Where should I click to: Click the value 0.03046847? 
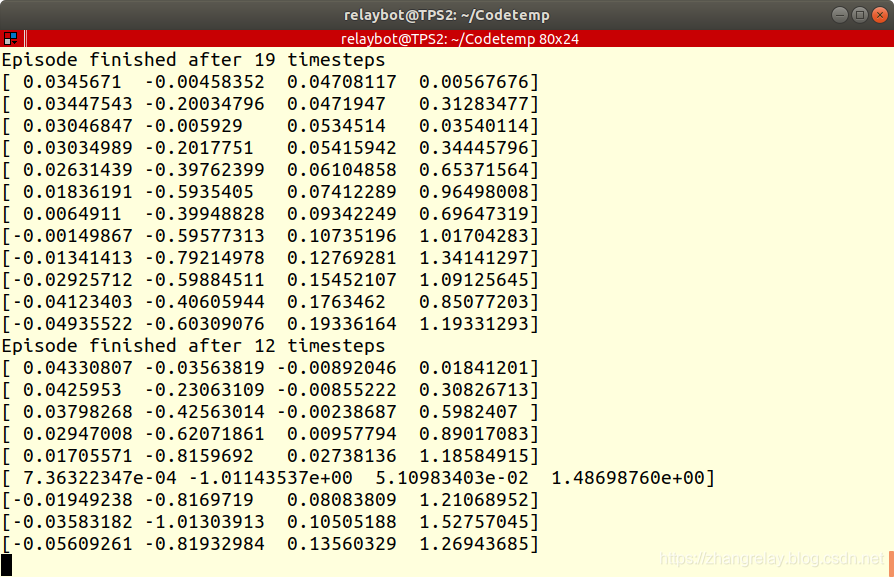[78, 126]
